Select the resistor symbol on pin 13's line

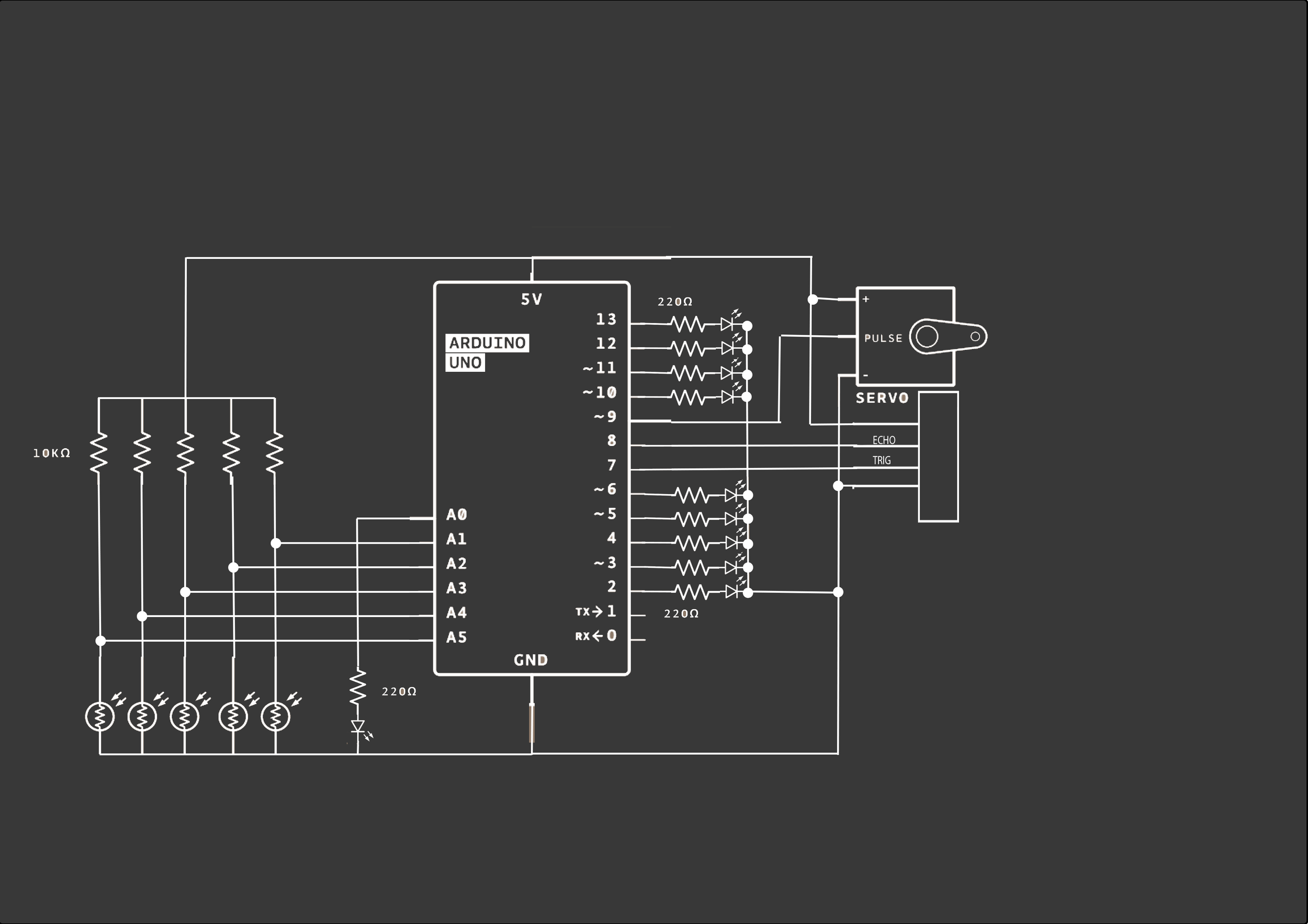(687, 325)
